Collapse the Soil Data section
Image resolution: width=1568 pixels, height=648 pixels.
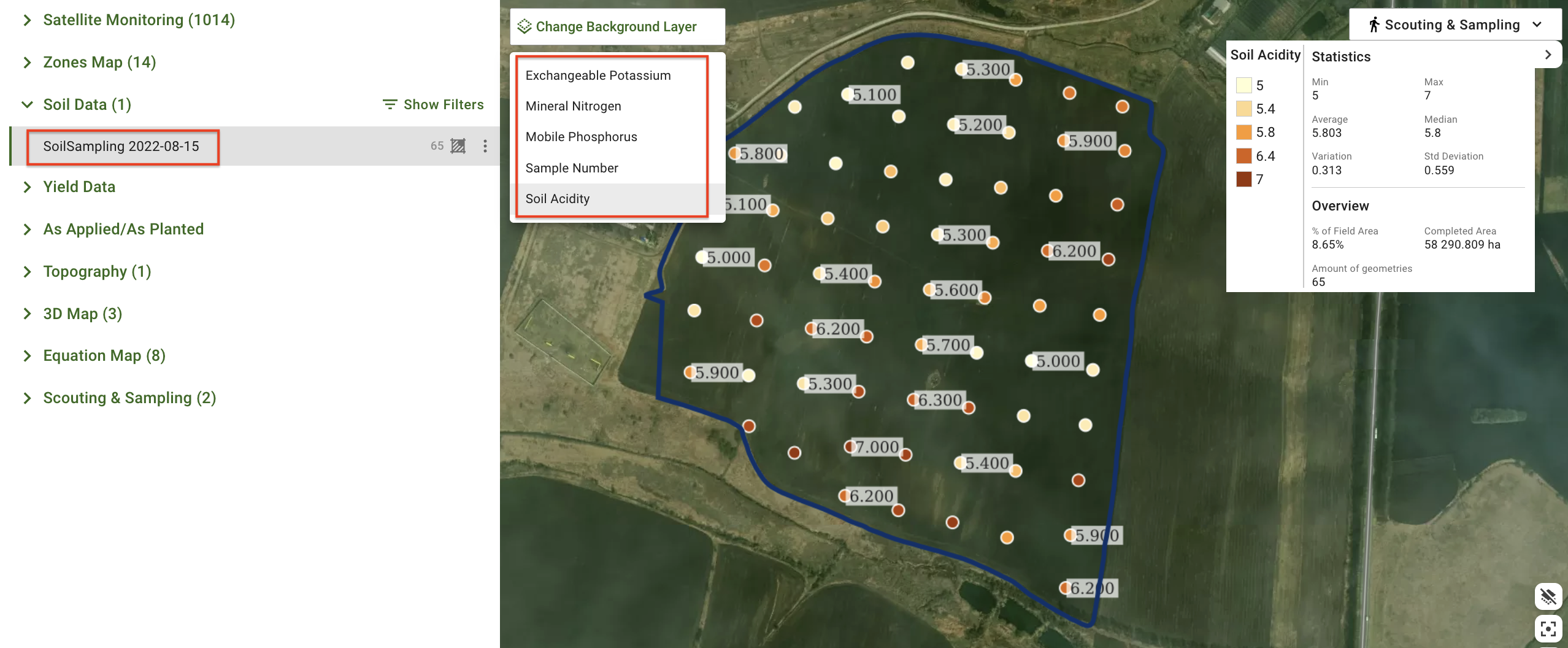click(27, 104)
